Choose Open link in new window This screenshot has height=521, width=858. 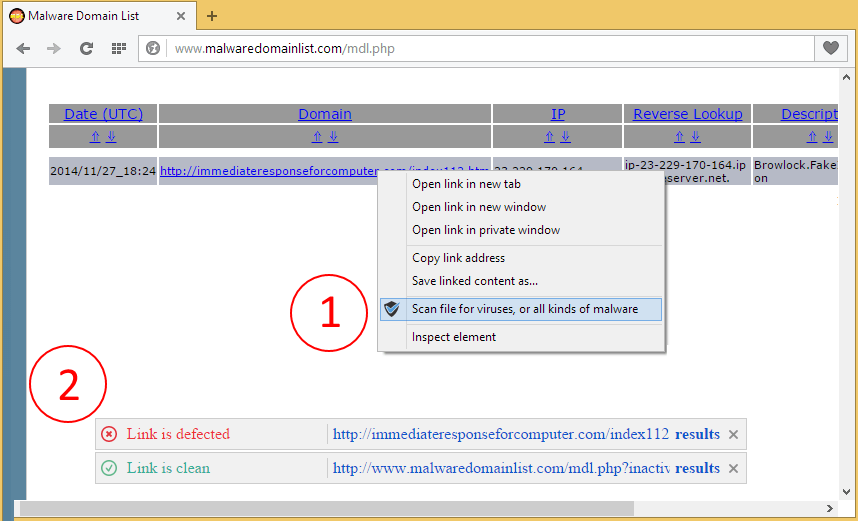coord(521,207)
